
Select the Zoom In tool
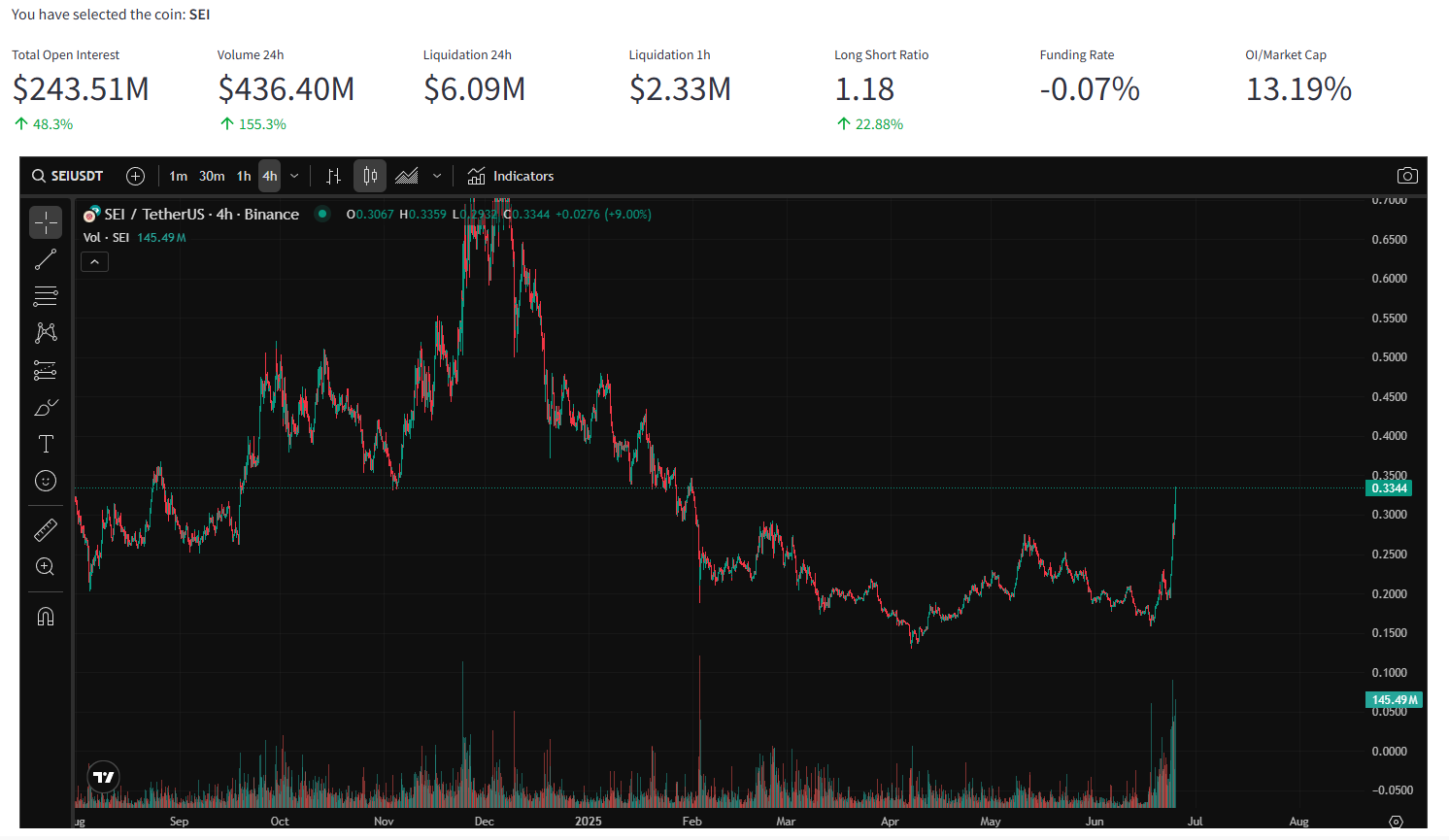(46, 567)
